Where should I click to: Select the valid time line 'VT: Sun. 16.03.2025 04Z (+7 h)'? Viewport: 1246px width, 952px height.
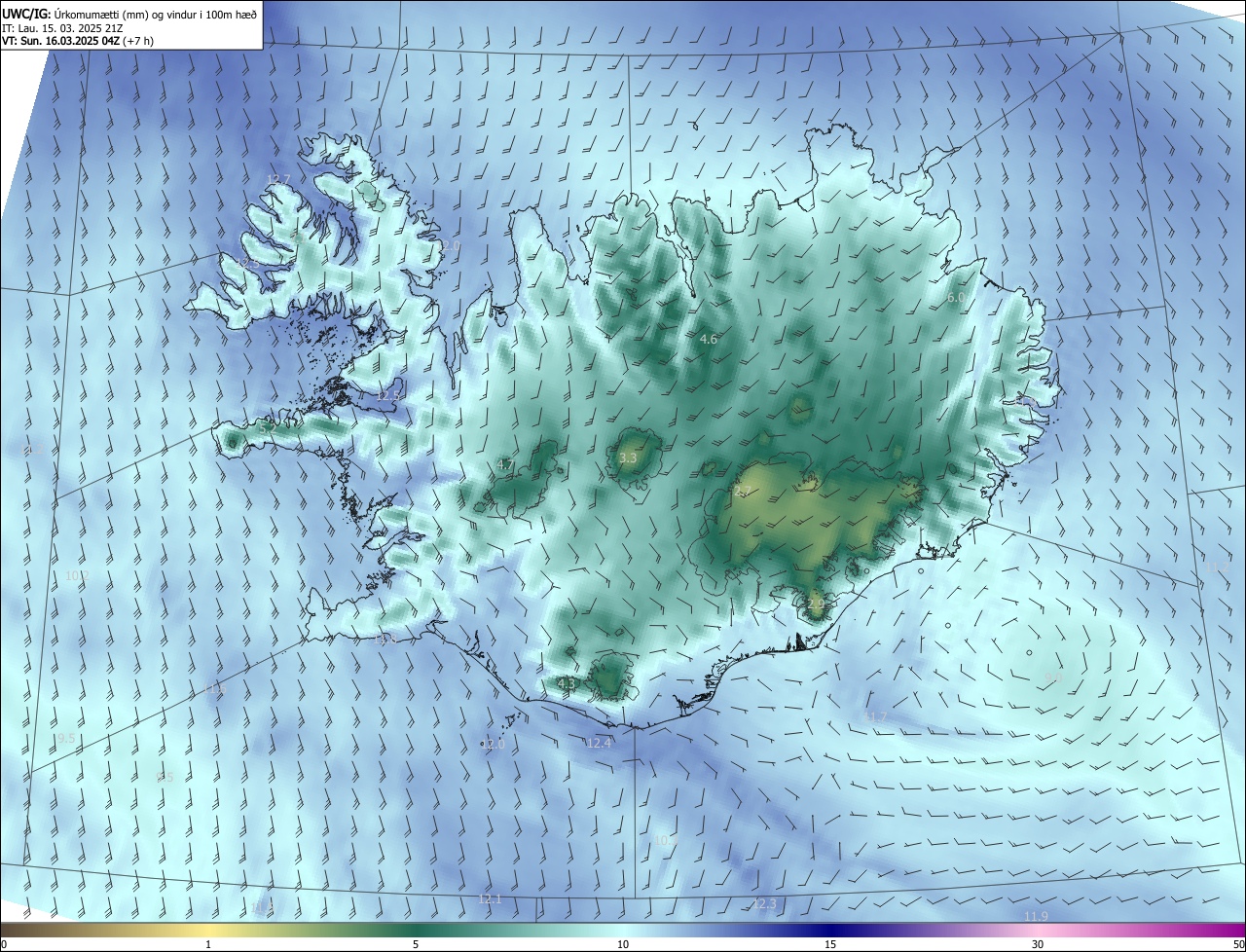77,41
